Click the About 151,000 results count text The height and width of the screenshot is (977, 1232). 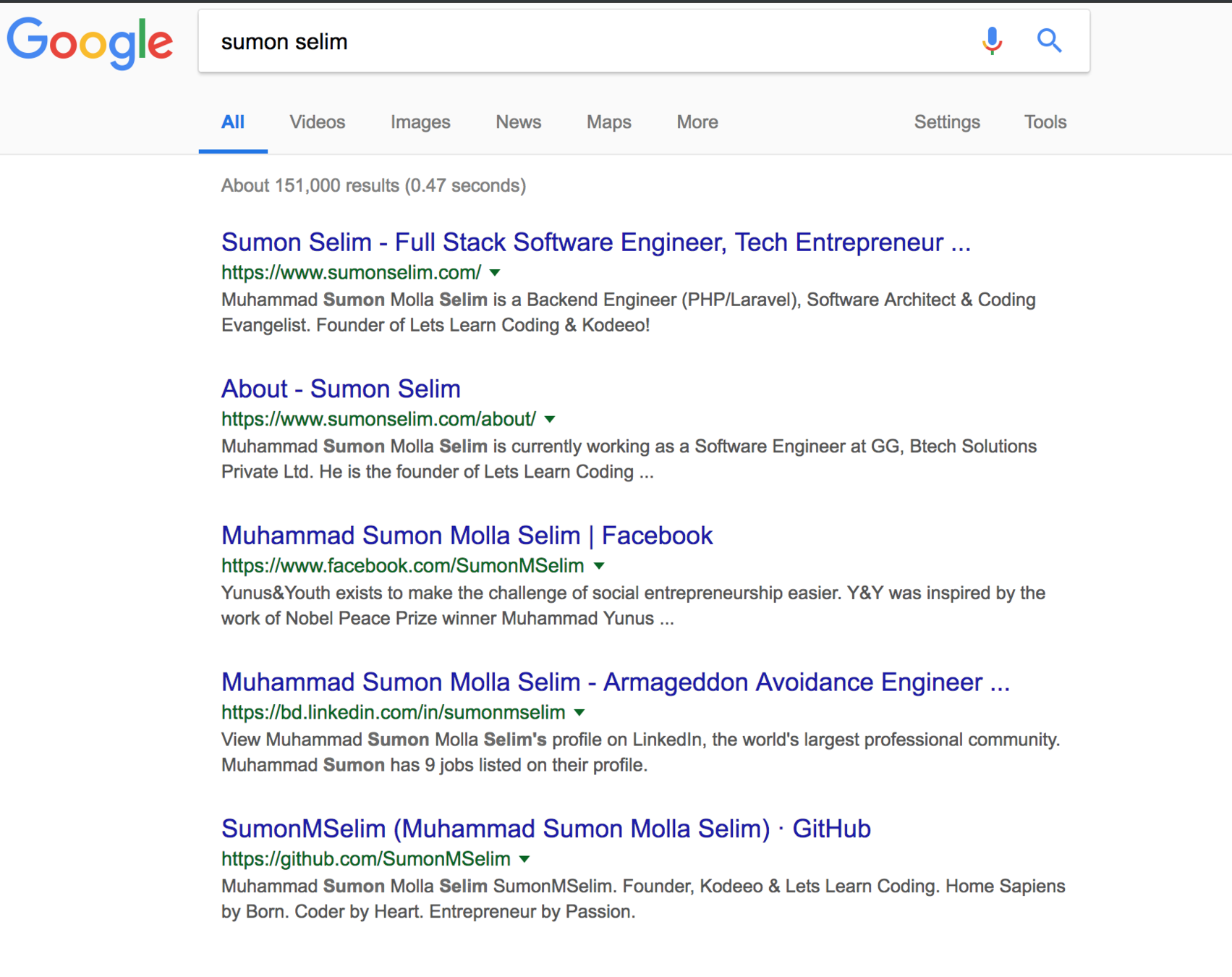373,185
